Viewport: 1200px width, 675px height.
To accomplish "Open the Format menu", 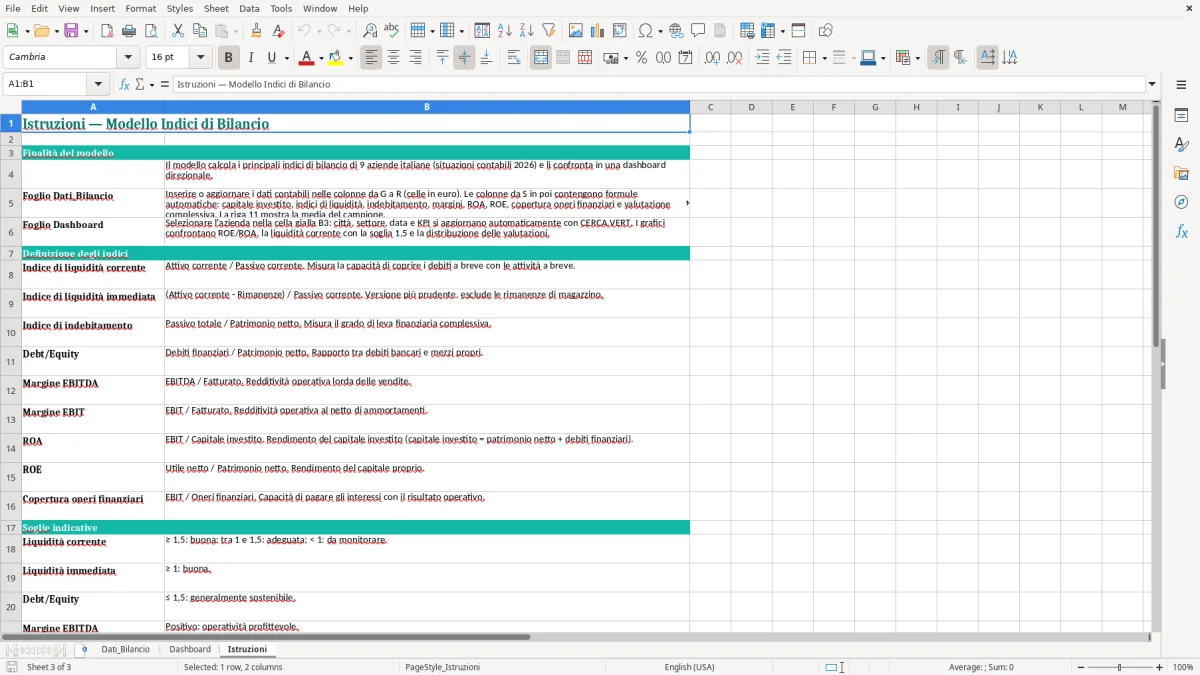I will click(x=141, y=8).
